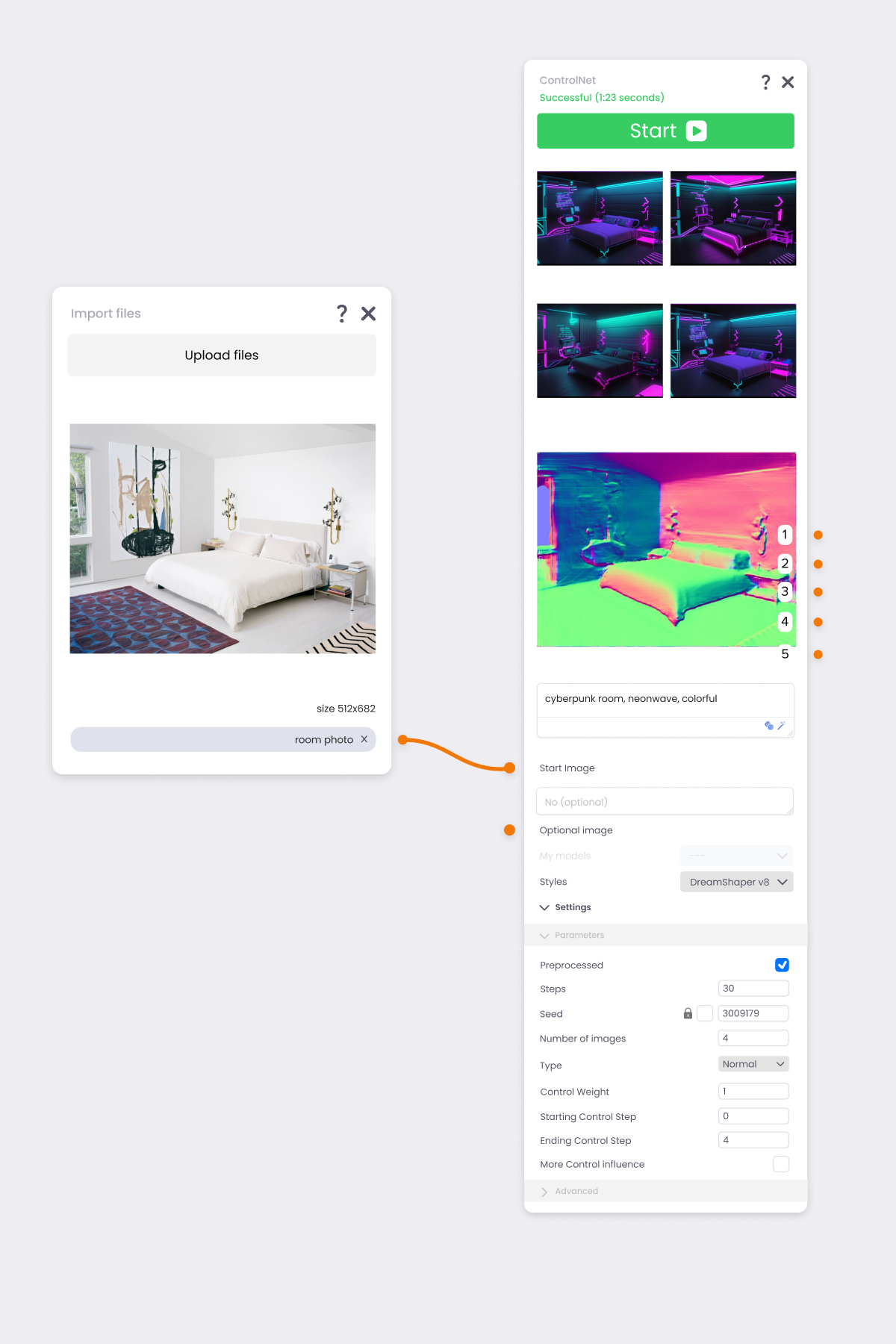Click the 'ControlNet' panel title
The height and width of the screenshot is (1344, 896).
567,80
